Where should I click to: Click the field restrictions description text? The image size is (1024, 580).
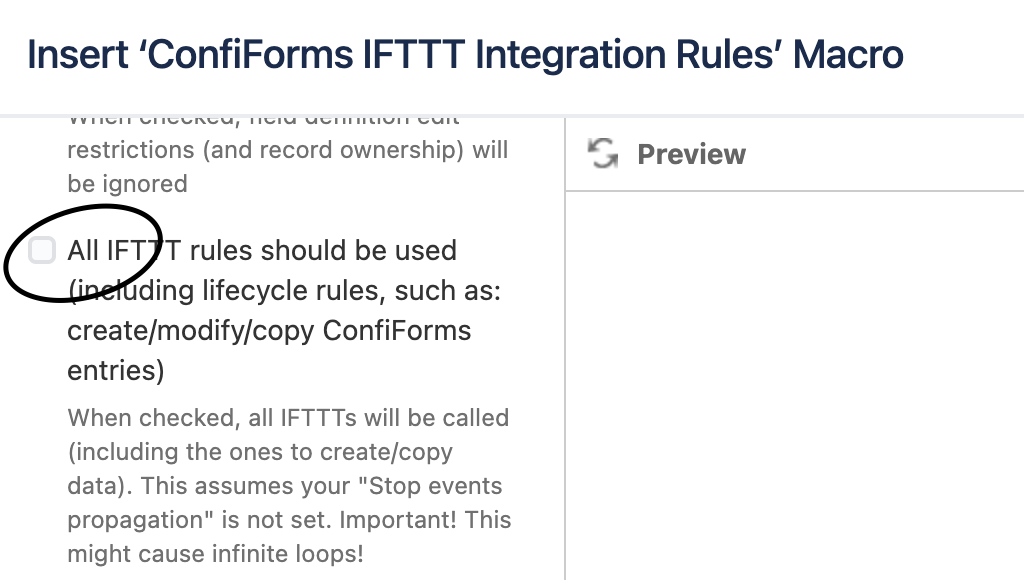click(287, 150)
